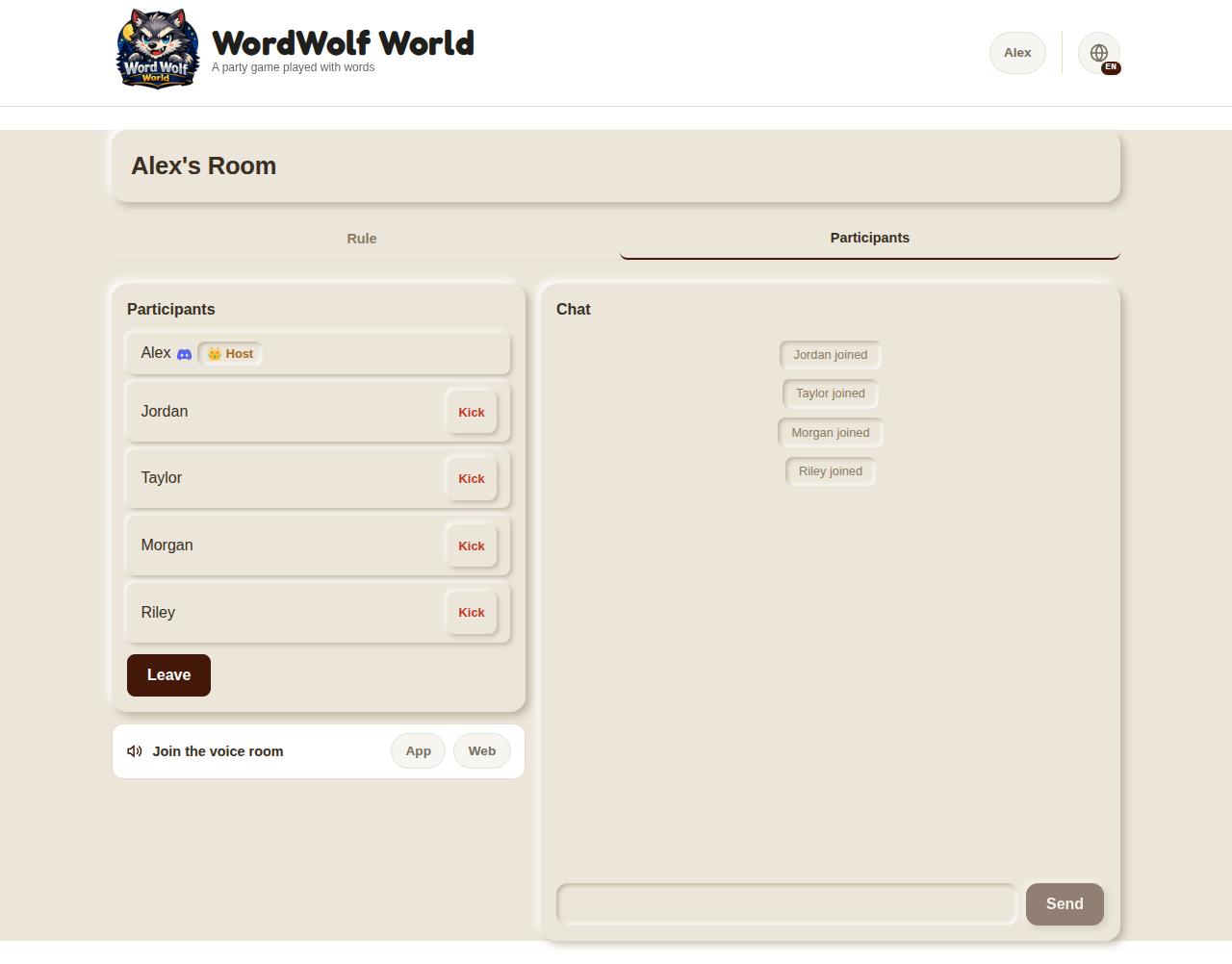Kick Taylor from the room

point(472,478)
